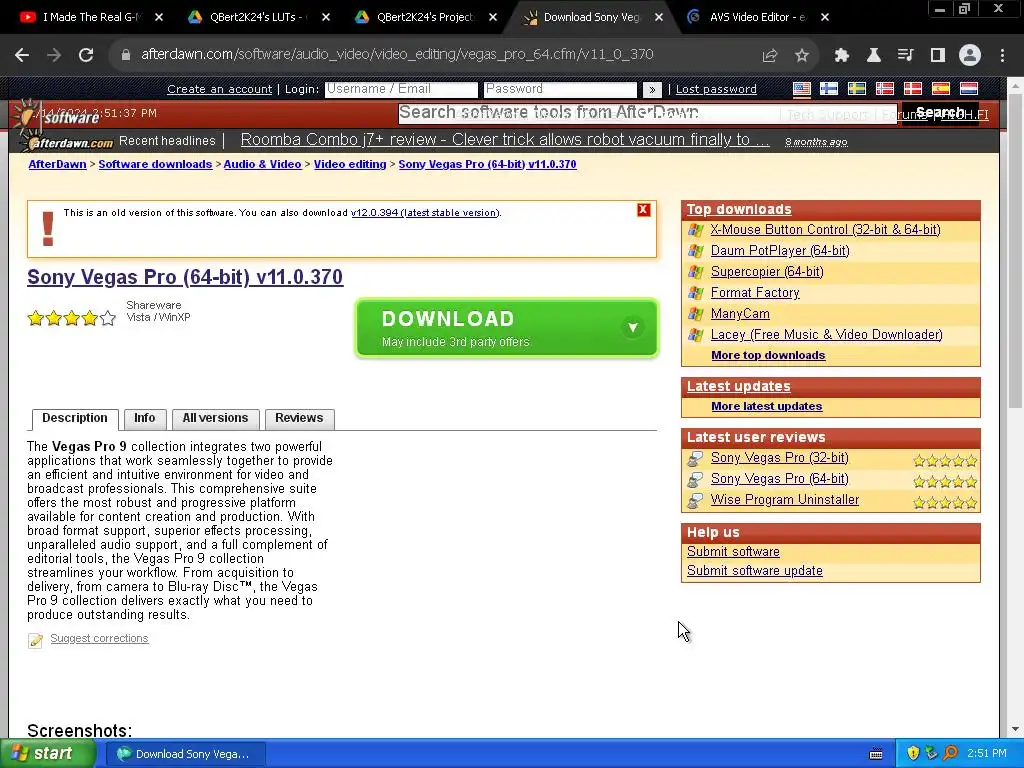The height and width of the screenshot is (768, 1024).
Task: Close the YouTube 'I Made The Real G-M' tab
Action: [x=159, y=17]
